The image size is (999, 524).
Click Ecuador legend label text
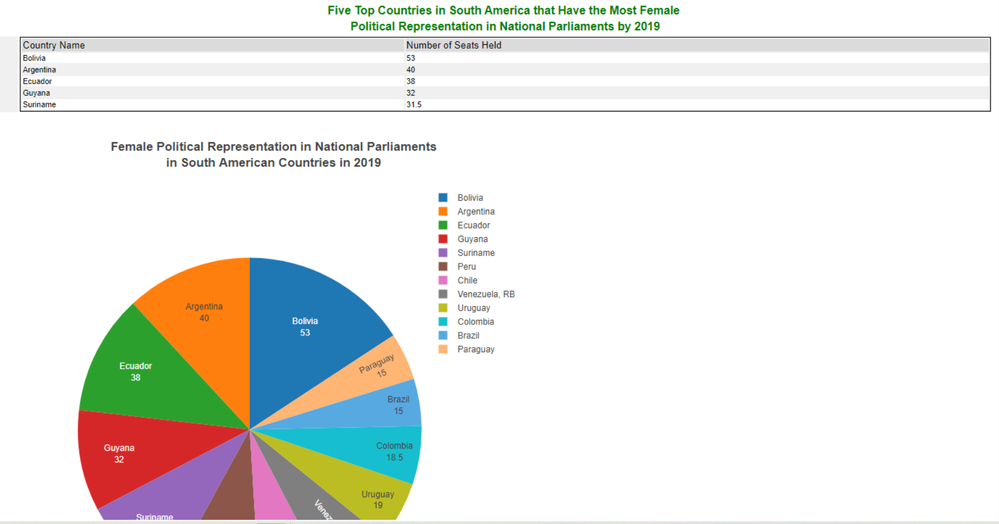tap(473, 225)
